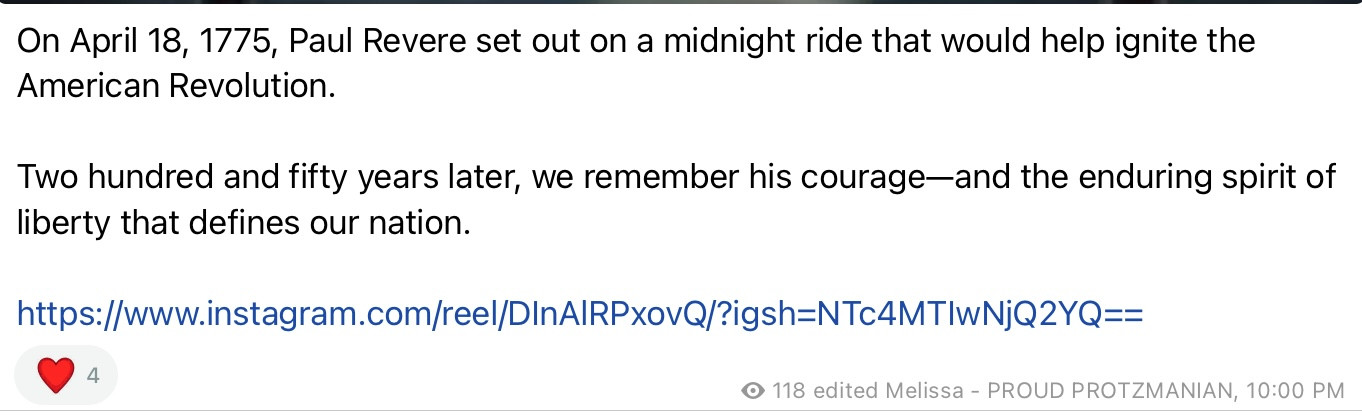This screenshot has height=420, width=1362.
Task: Open the Instagram reel link
Action: tap(579, 315)
